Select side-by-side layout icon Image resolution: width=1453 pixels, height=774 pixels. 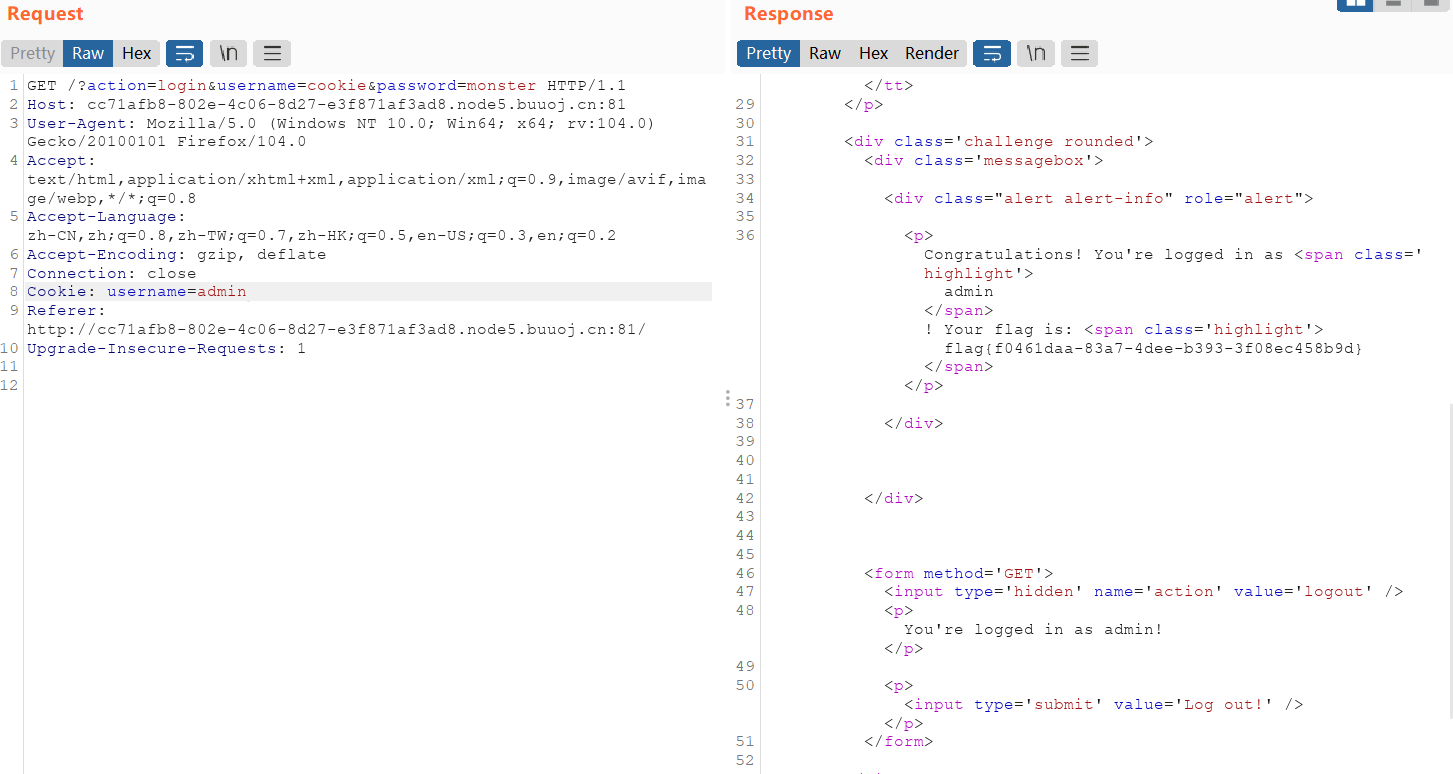coord(1355,4)
